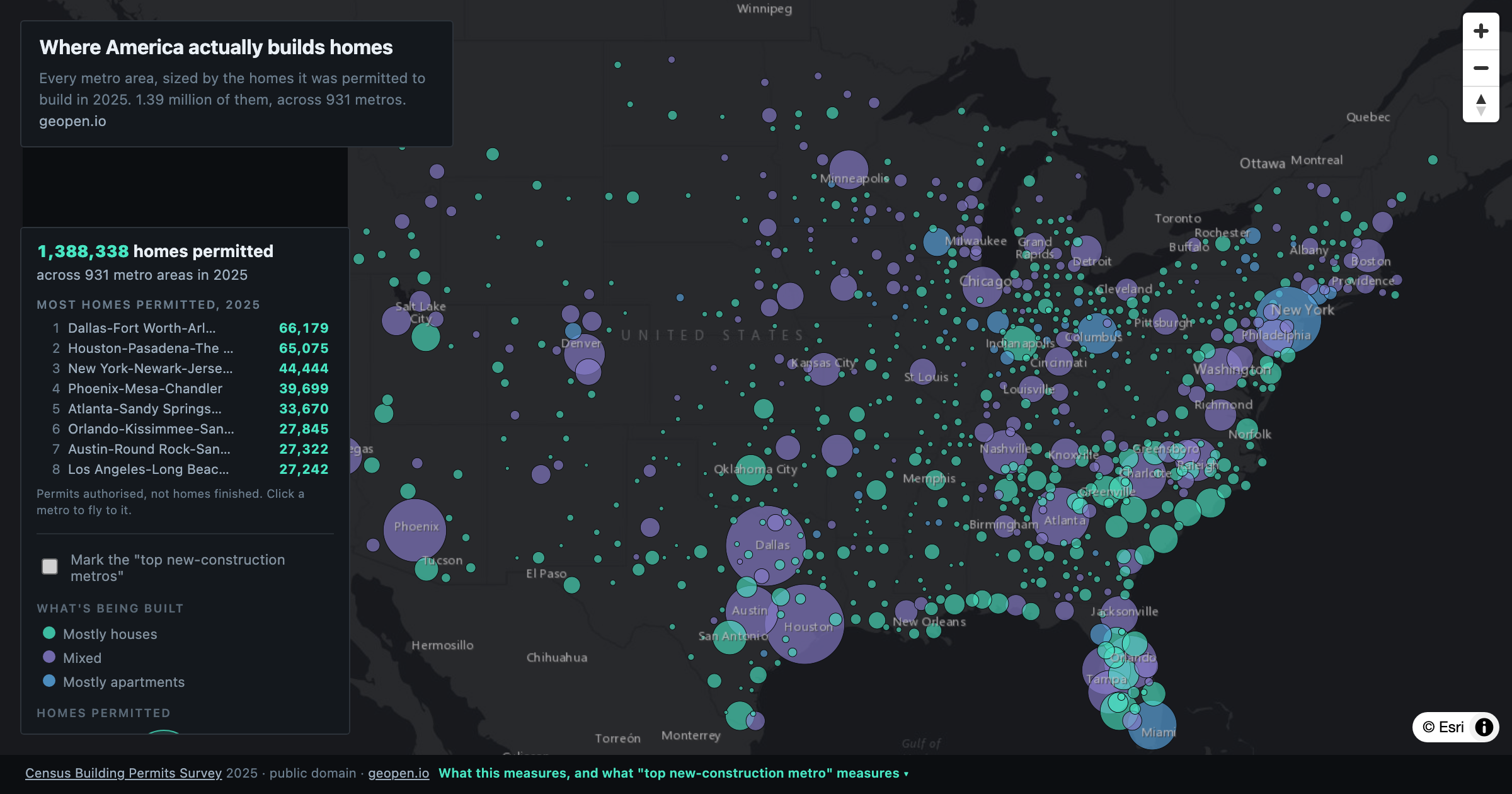Image resolution: width=1512 pixels, height=794 pixels.
Task: Click the Esri attribution label
Action: tap(1443, 727)
